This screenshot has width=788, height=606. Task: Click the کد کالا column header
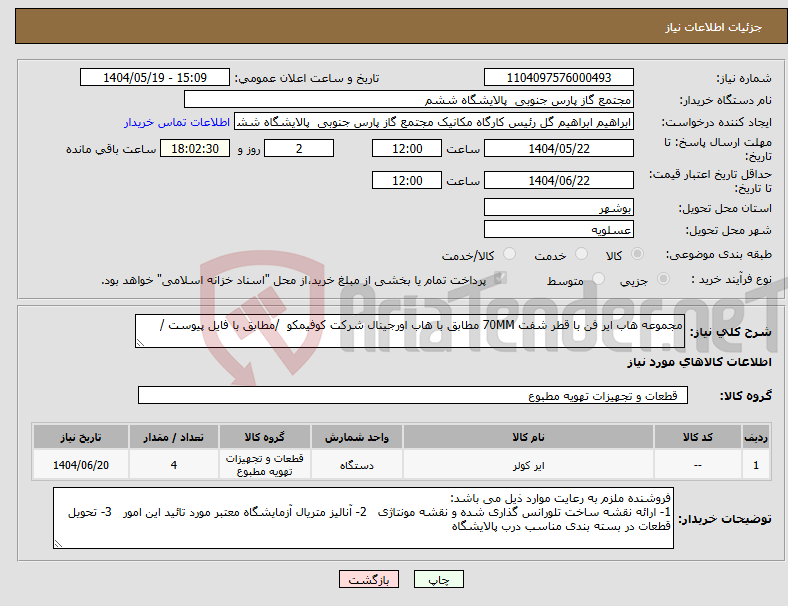pos(698,437)
